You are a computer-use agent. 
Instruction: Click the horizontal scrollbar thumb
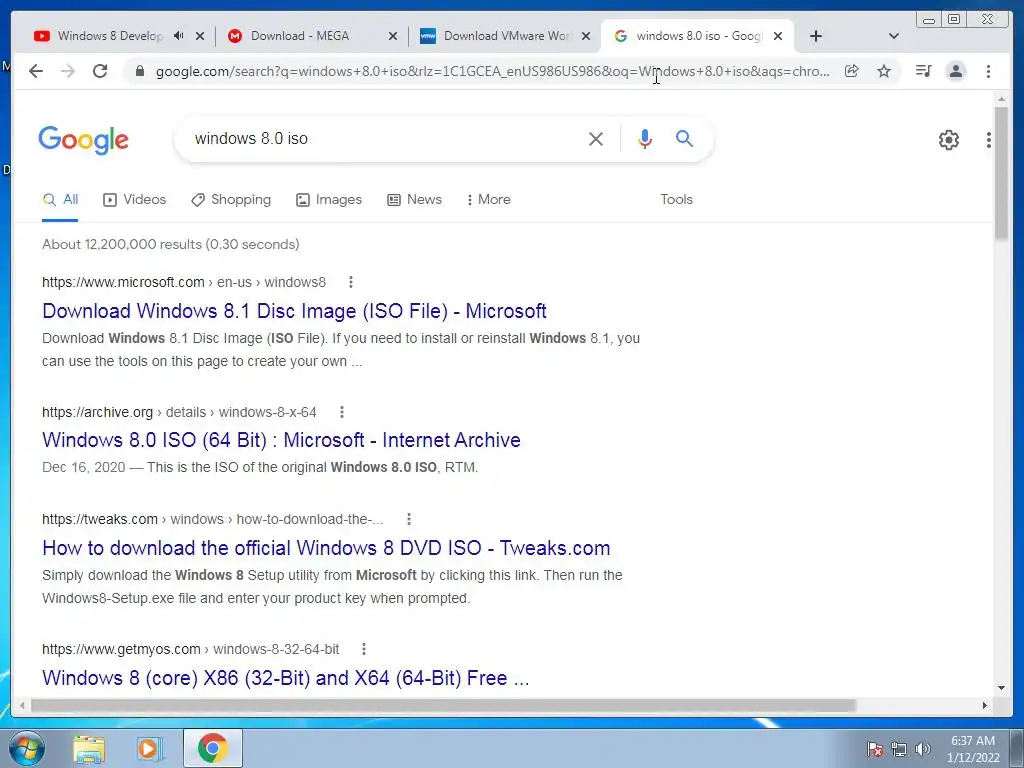443,705
